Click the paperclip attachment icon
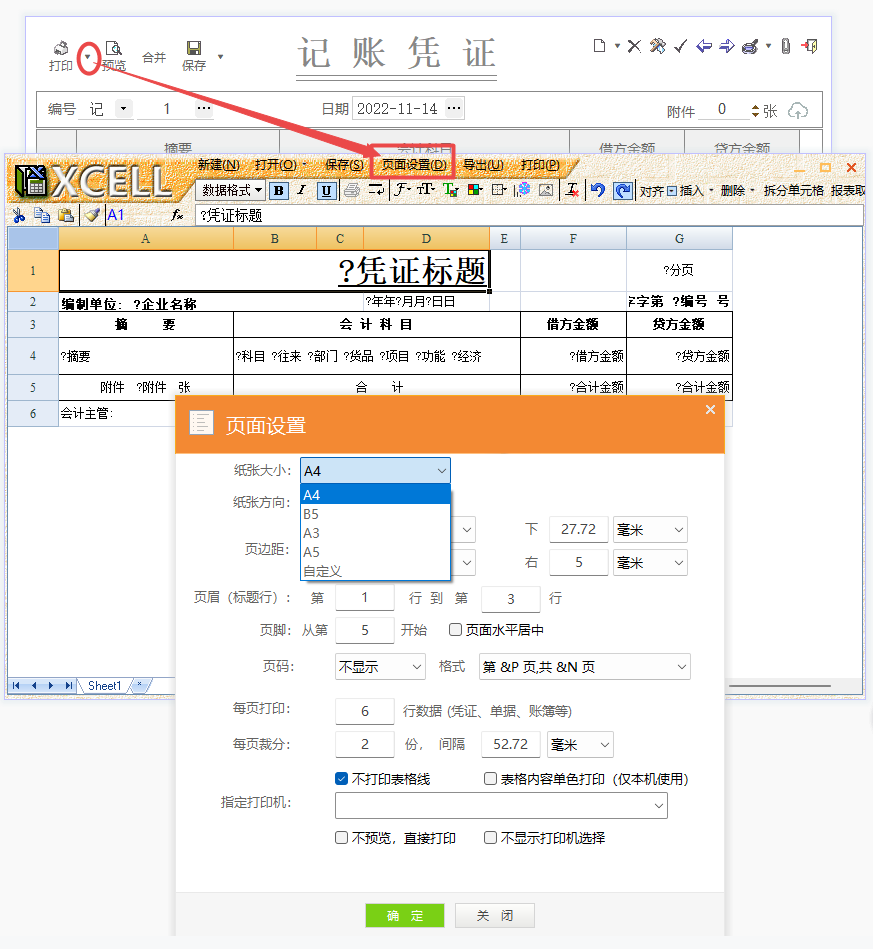Image resolution: width=873 pixels, height=949 pixels. pos(786,46)
